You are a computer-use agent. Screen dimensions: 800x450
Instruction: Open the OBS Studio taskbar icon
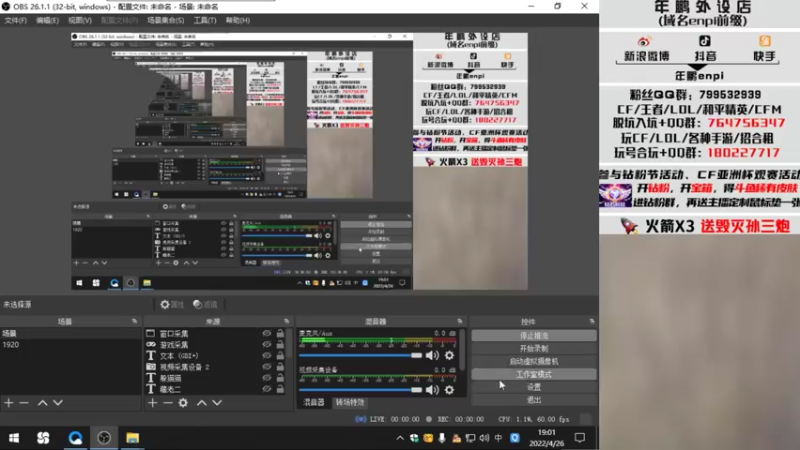coord(104,438)
